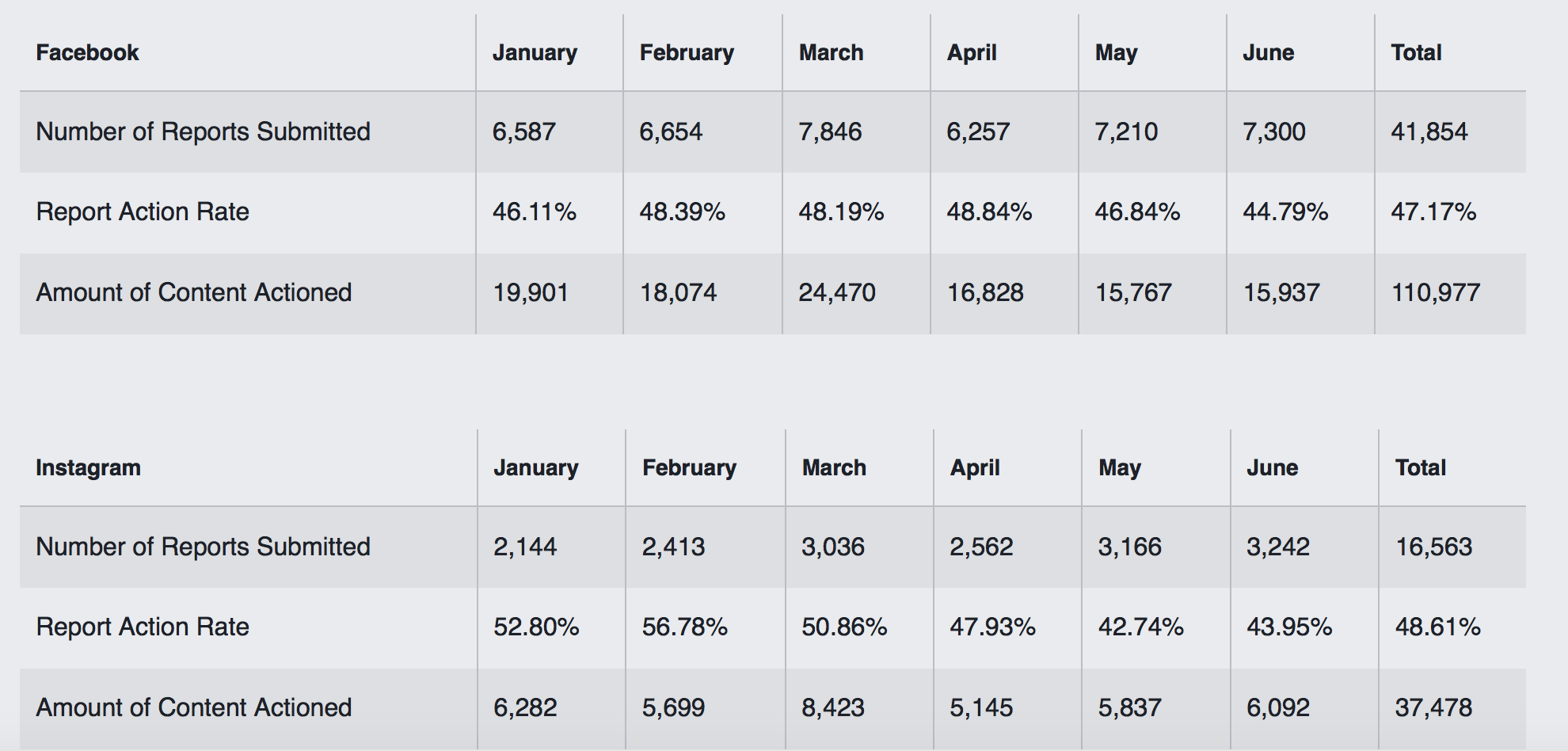Select Facebook content actioned total 110,977
Screen dimensions: 1568x751
click(1436, 293)
